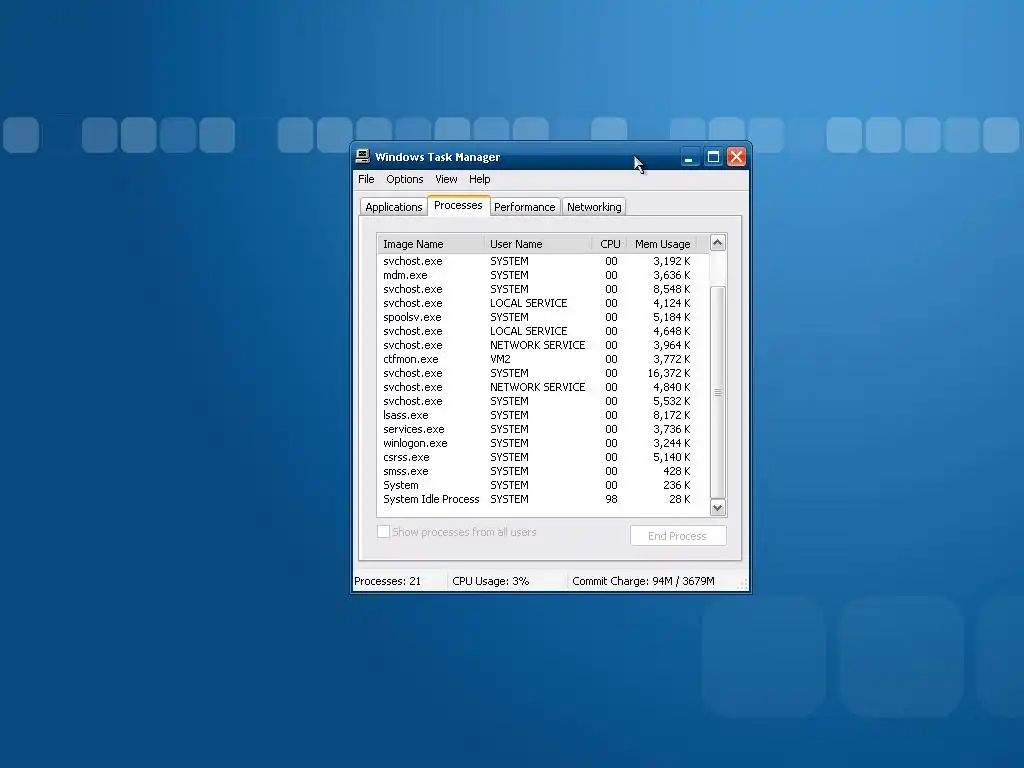Click the VM2 user name cell
The width and height of the screenshot is (1024, 768).
[500, 359]
